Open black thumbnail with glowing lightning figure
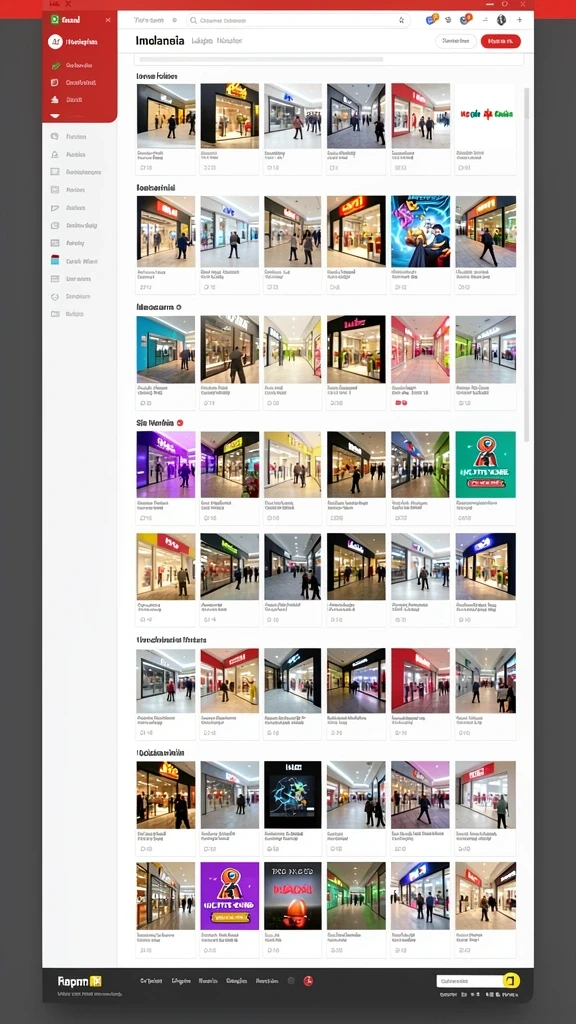Viewport: 576px width, 1024px height. (x=293, y=794)
